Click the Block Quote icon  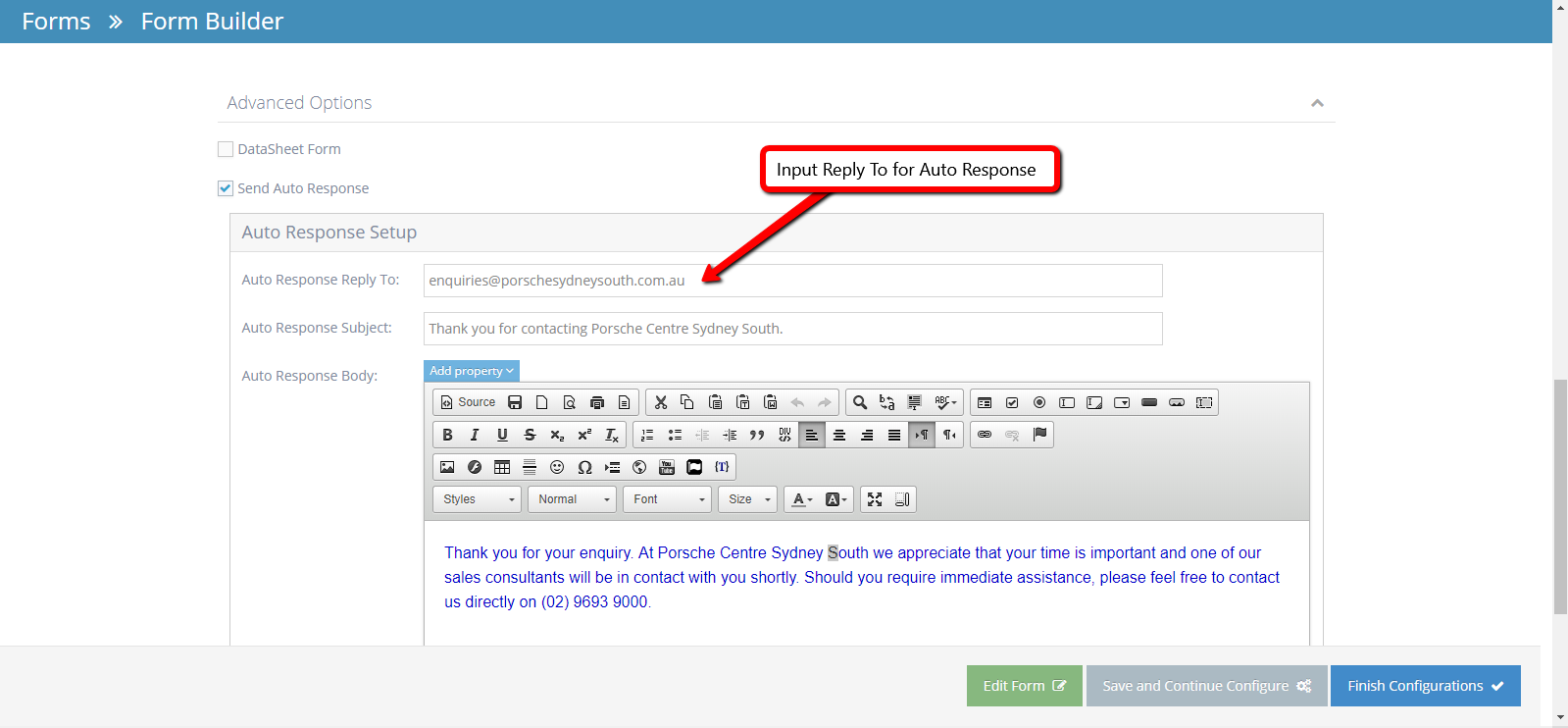coord(757,435)
